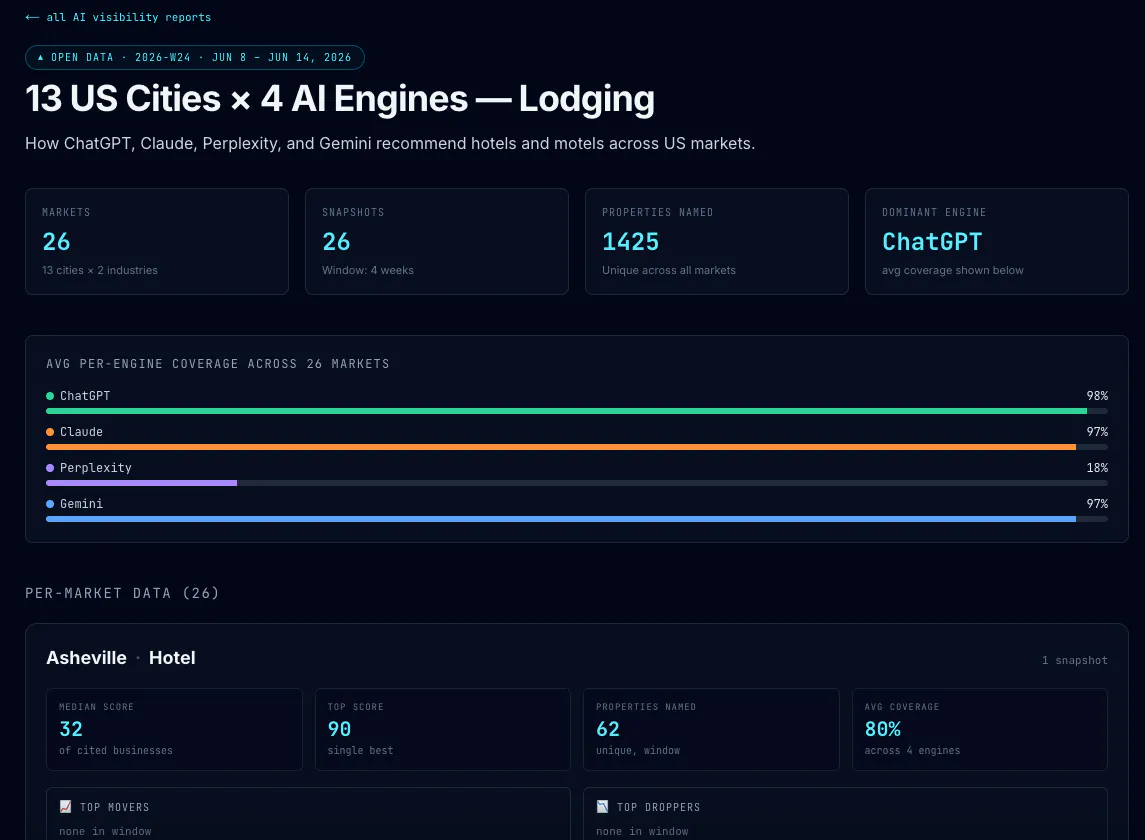Click the Perplexity engine label
Image resolution: width=1145 pixels, height=840 pixels.
pyautogui.click(x=96, y=467)
